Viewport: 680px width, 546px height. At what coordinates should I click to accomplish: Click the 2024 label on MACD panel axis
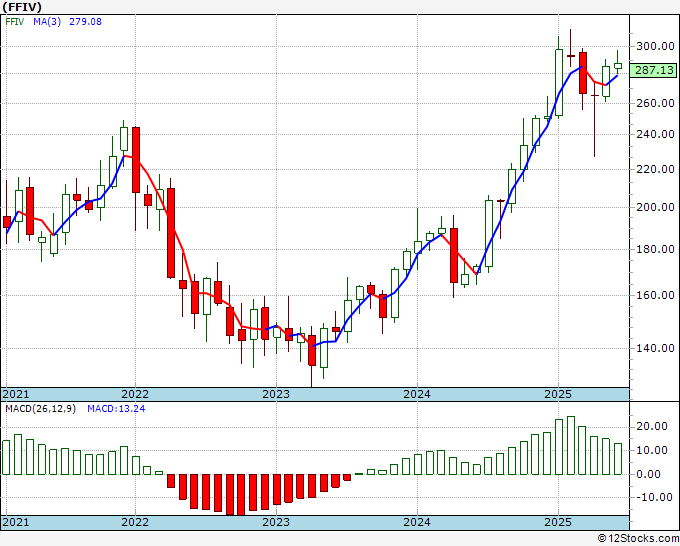pos(417,522)
